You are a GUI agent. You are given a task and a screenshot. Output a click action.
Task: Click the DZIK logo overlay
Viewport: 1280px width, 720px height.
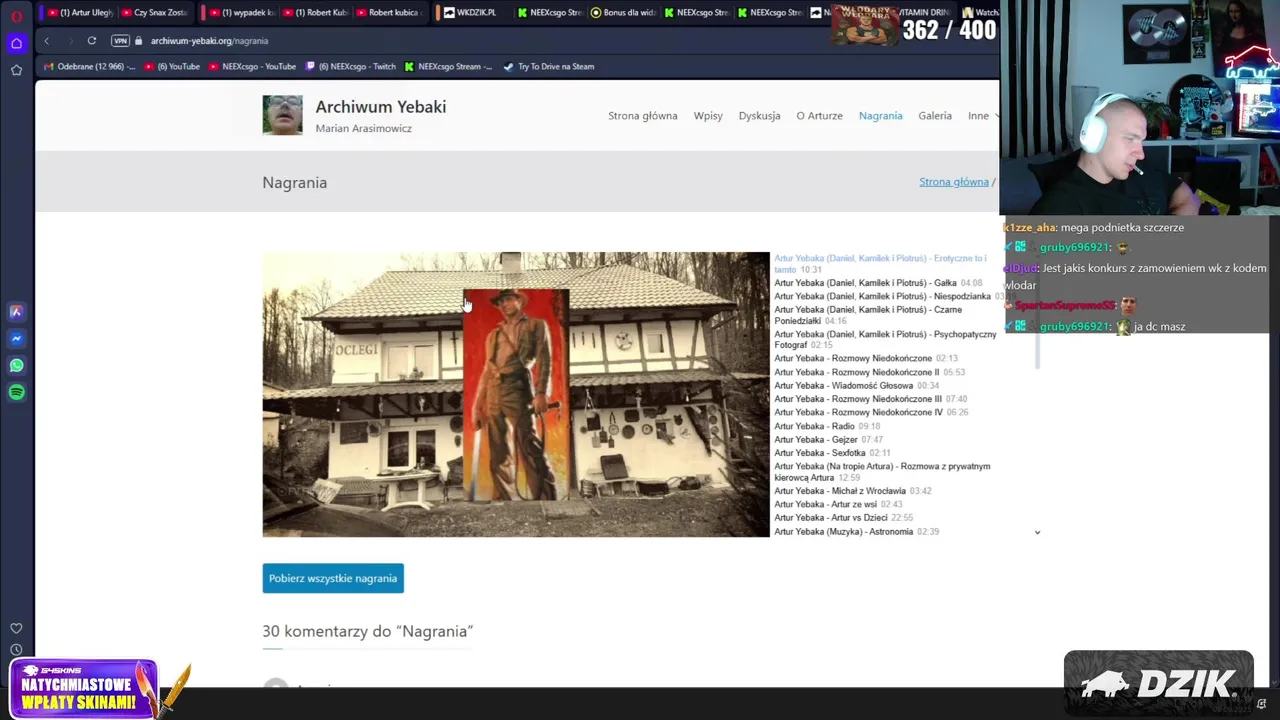pyautogui.click(x=1158, y=682)
